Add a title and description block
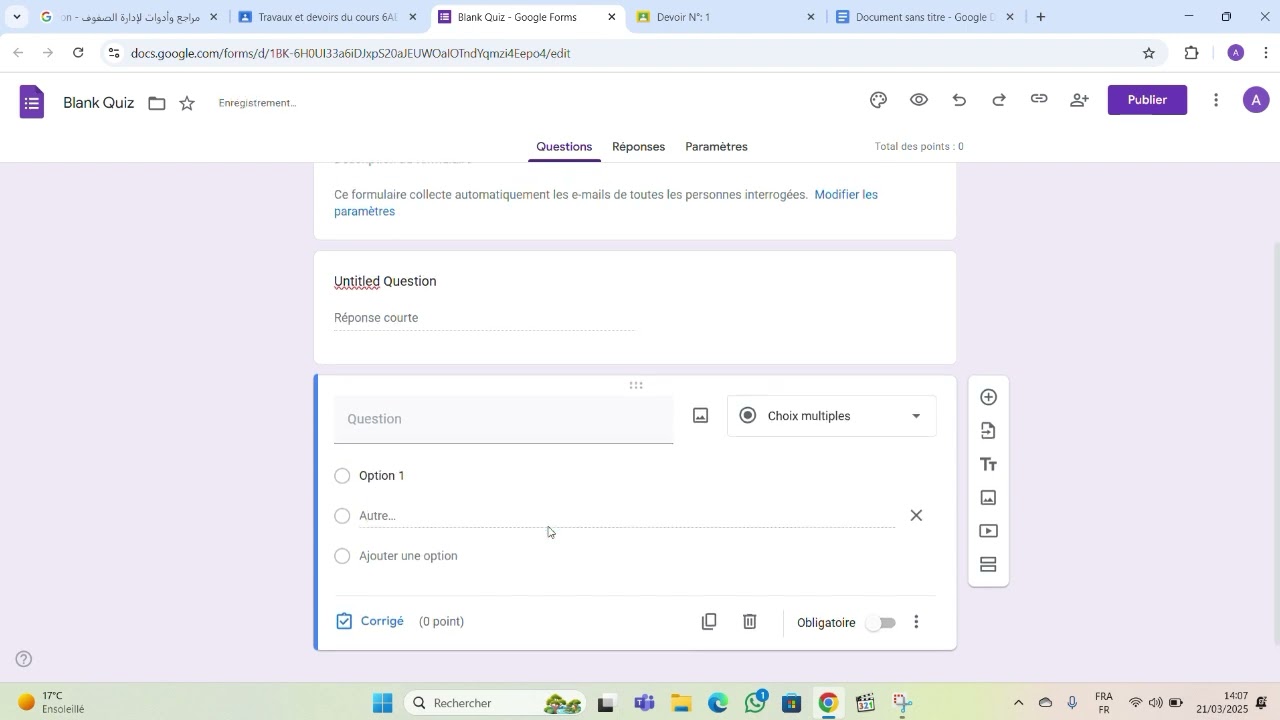Image resolution: width=1280 pixels, height=720 pixels. click(x=988, y=465)
